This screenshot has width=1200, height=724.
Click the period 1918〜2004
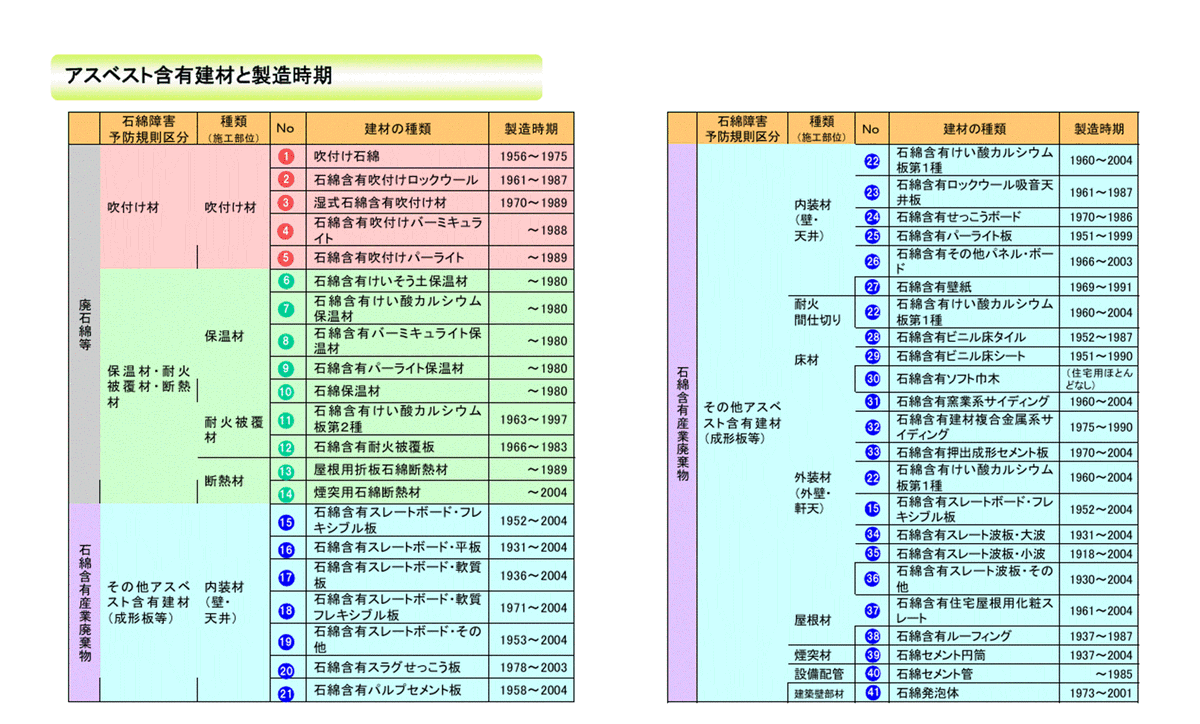(x=1100, y=554)
